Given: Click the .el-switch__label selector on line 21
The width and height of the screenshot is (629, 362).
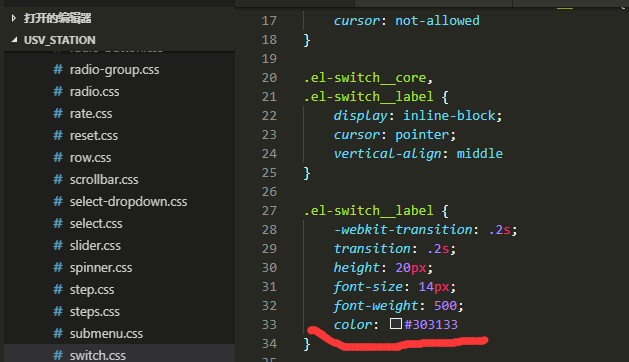Looking at the screenshot, I should coord(368,97).
